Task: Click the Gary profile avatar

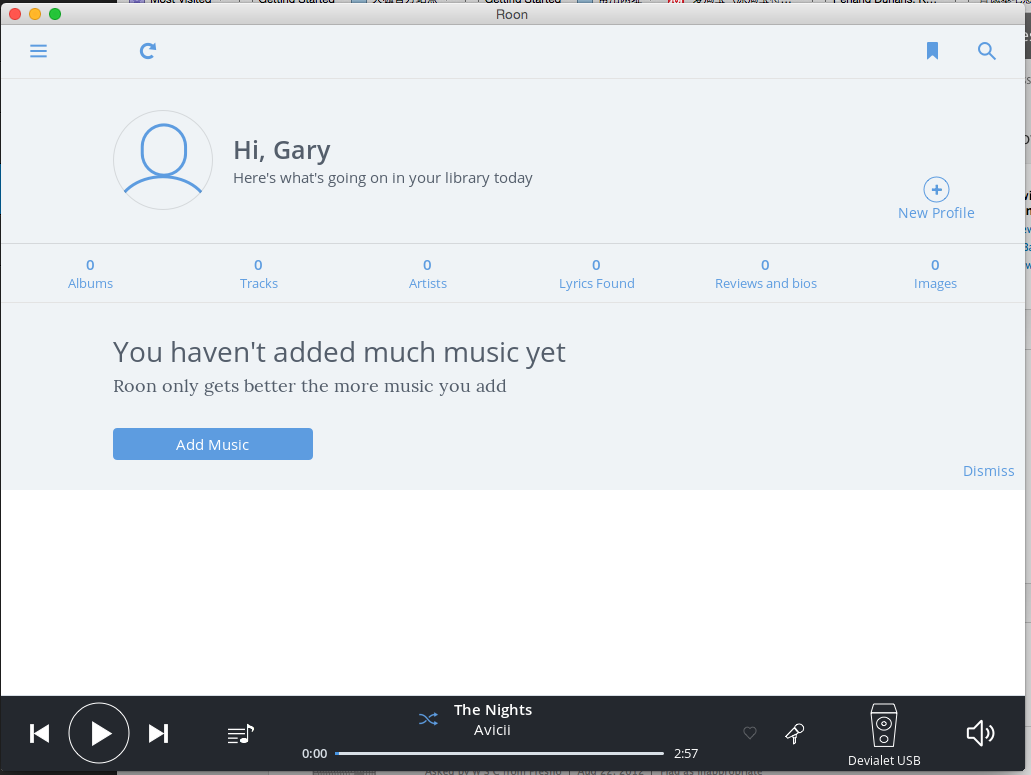Action: tap(163, 160)
